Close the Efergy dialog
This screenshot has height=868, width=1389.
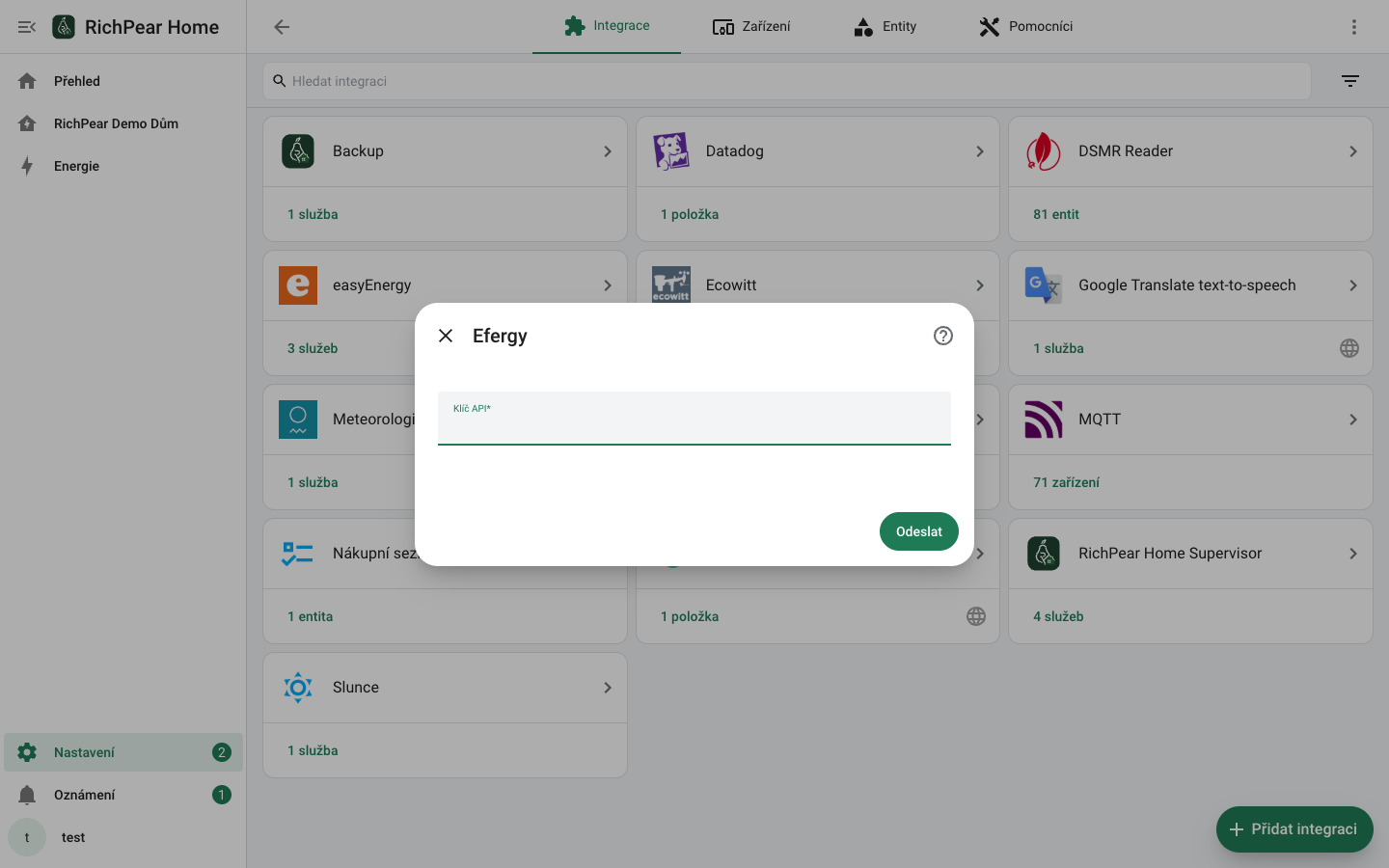click(446, 336)
